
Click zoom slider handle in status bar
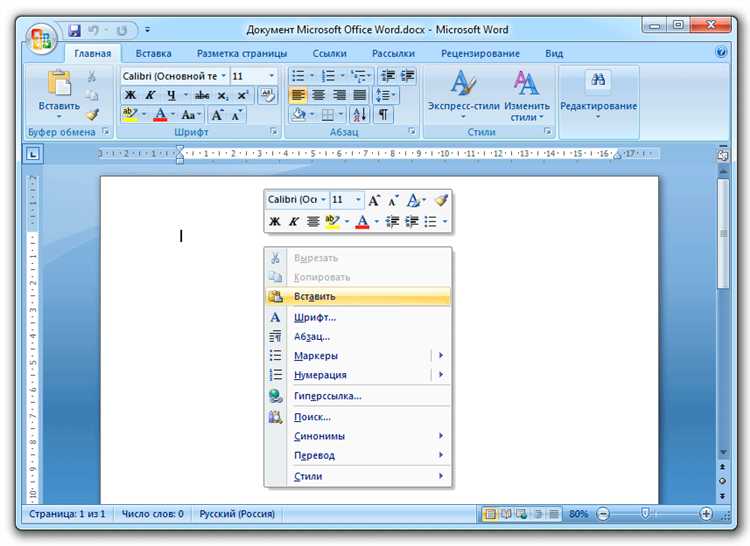click(644, 514)
